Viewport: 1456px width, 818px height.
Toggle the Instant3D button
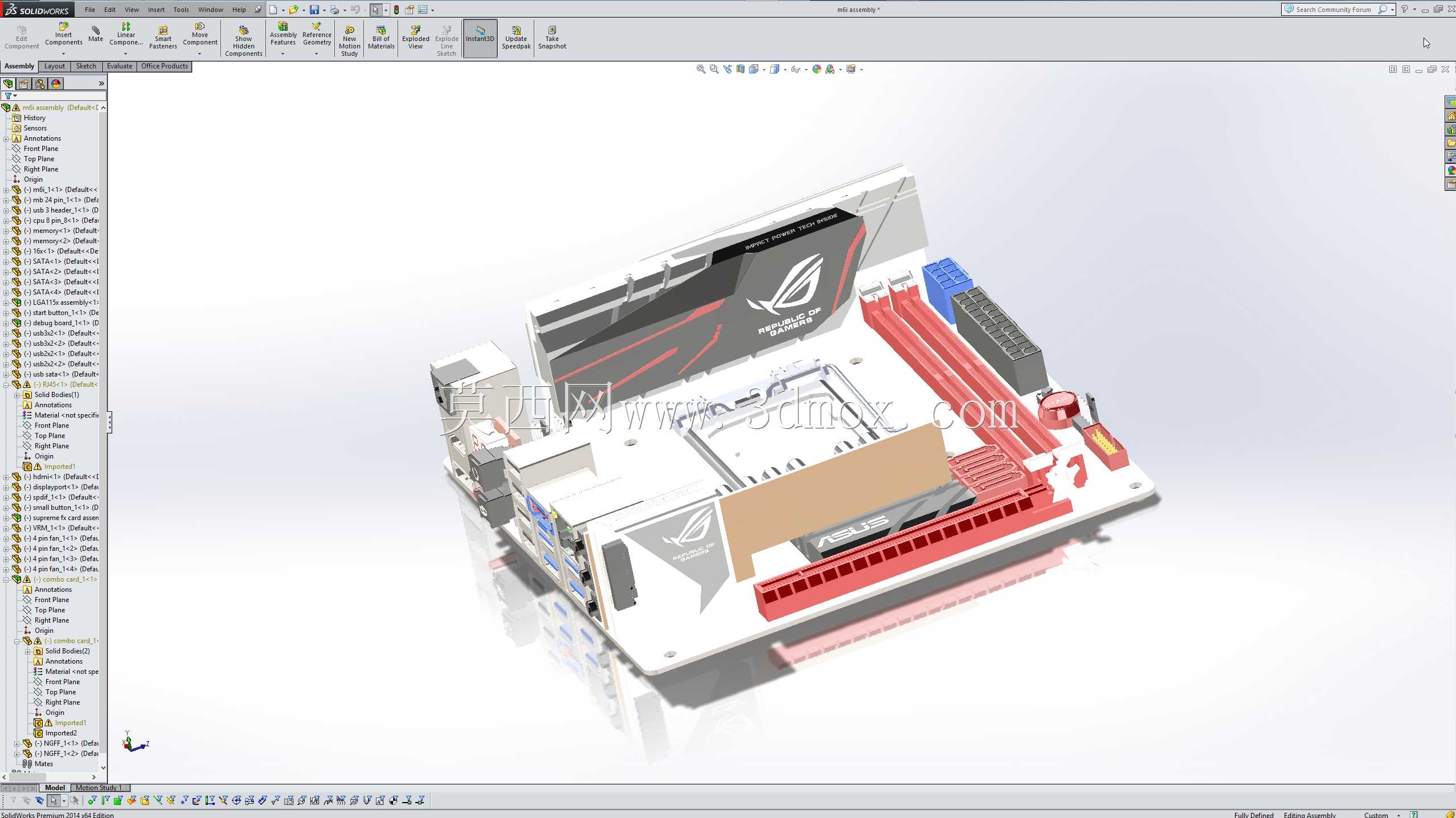click(x=480, y=38)
